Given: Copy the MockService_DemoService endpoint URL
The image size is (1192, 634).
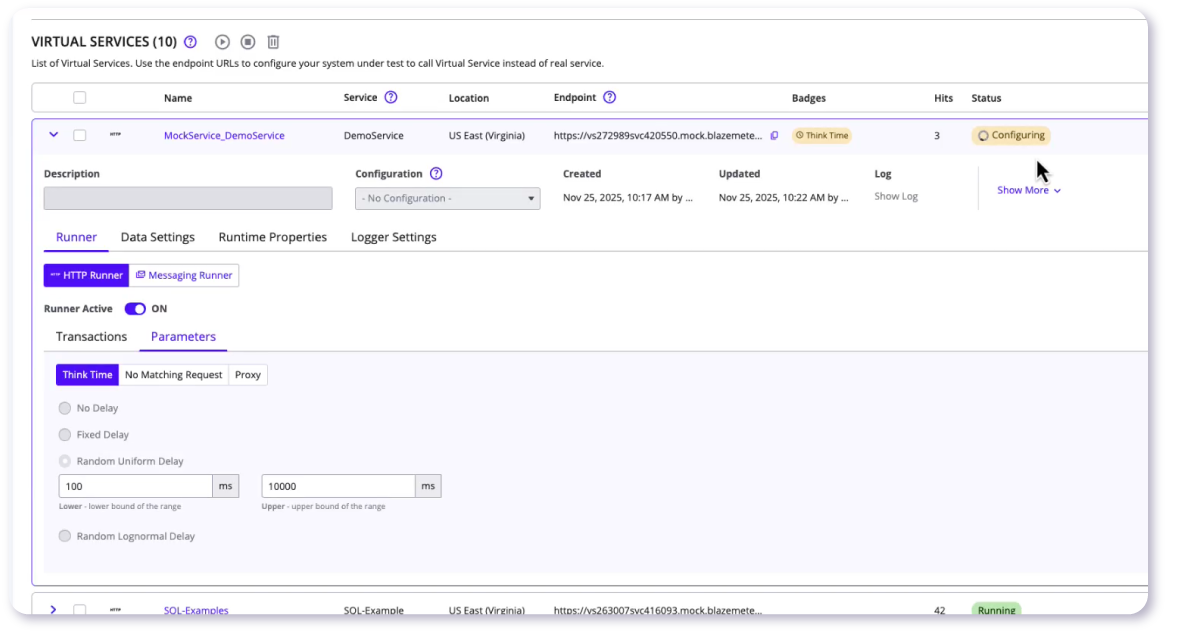Looking at the screenshot, I should [774, 136].
